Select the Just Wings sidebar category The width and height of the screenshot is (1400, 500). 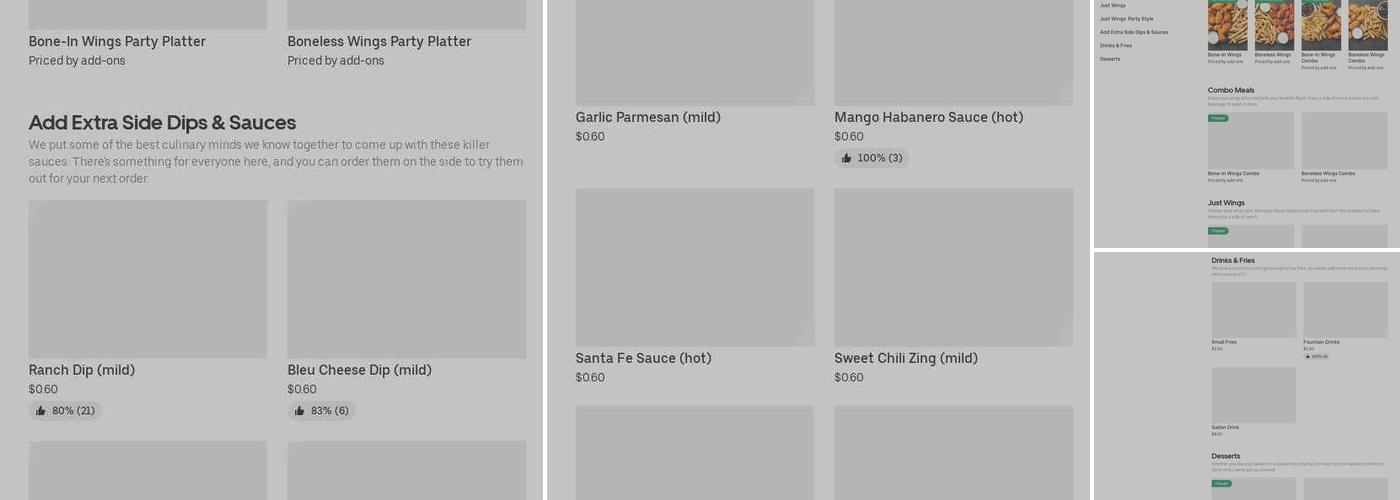[x=1112, y=5]
